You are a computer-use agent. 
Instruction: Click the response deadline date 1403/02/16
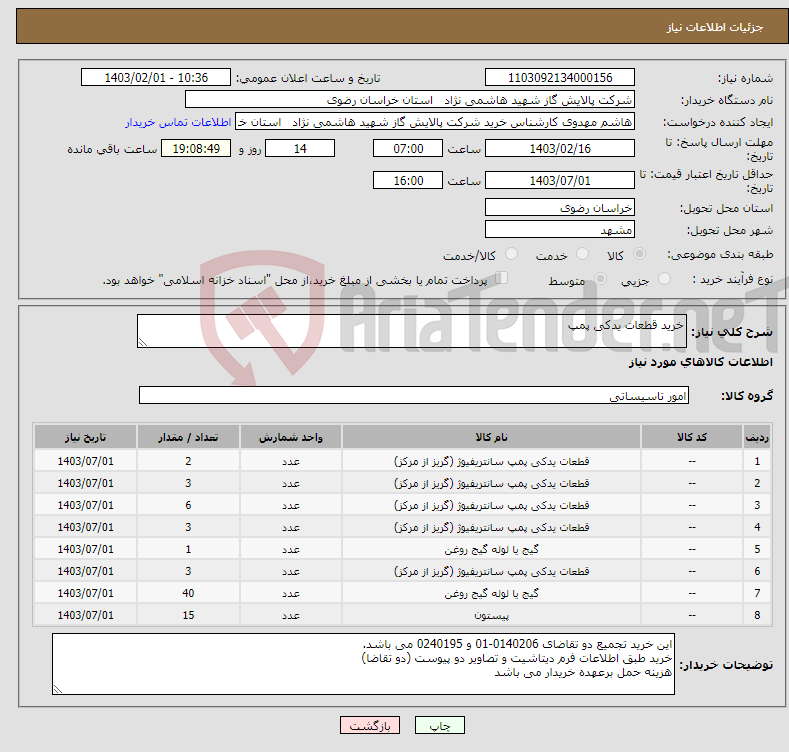(x=560, y=148)
